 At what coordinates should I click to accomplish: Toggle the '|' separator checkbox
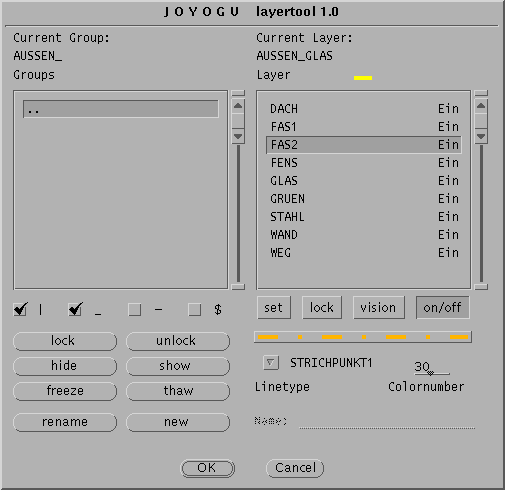pyautogui.click(x=20, y=309)
